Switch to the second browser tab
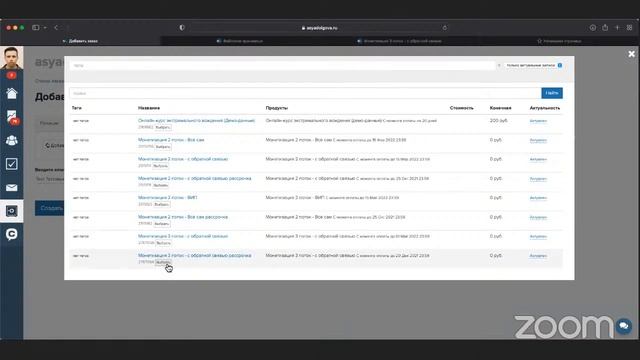The width and height of the screenshot is (640, 360). tap(240, 41)
